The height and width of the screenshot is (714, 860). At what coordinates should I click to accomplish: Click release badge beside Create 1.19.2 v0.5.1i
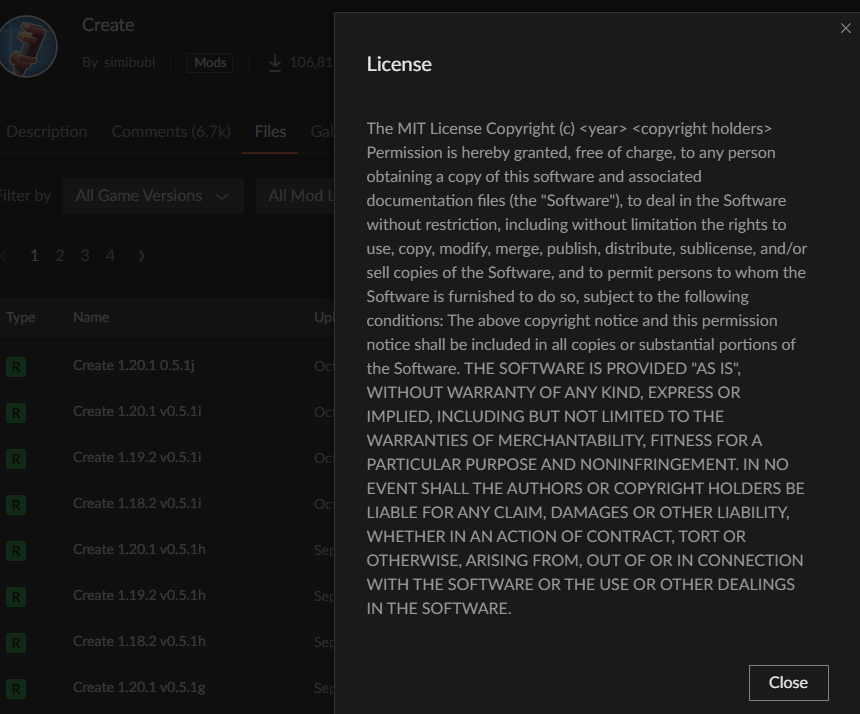pyautogui.click(x=16, y=458)
